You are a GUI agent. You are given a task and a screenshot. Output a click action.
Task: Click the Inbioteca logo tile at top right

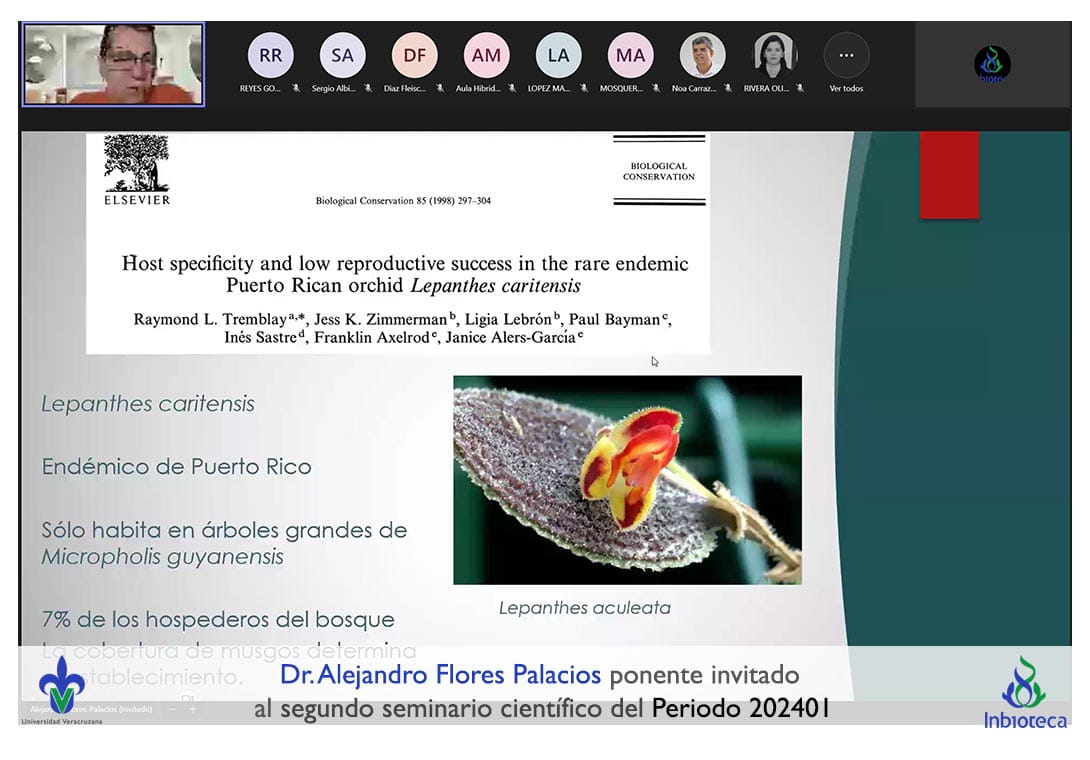992,65
